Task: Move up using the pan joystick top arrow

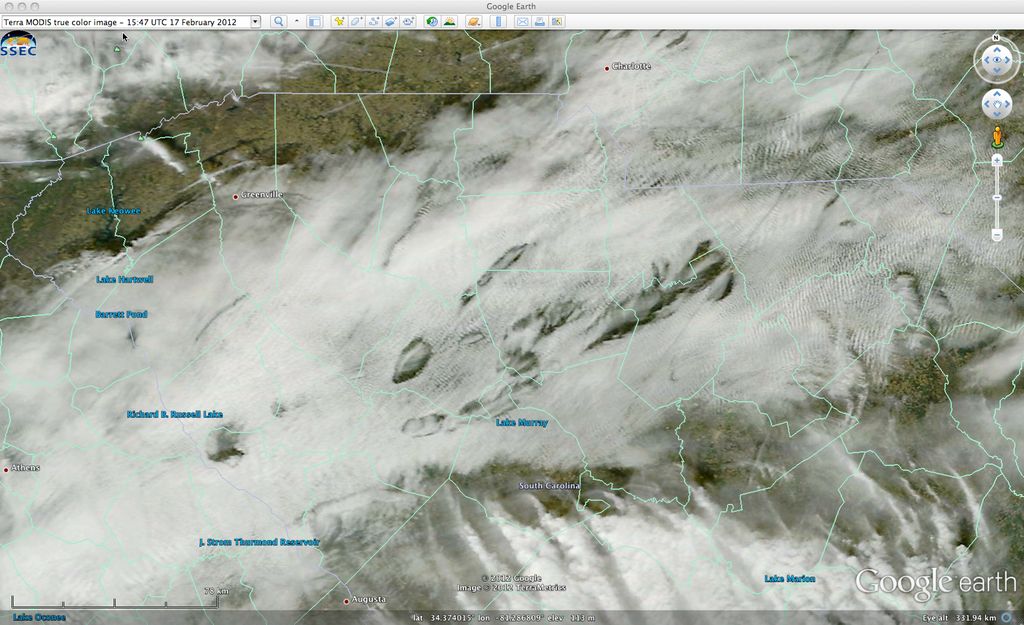Action: tap(997, 94)
